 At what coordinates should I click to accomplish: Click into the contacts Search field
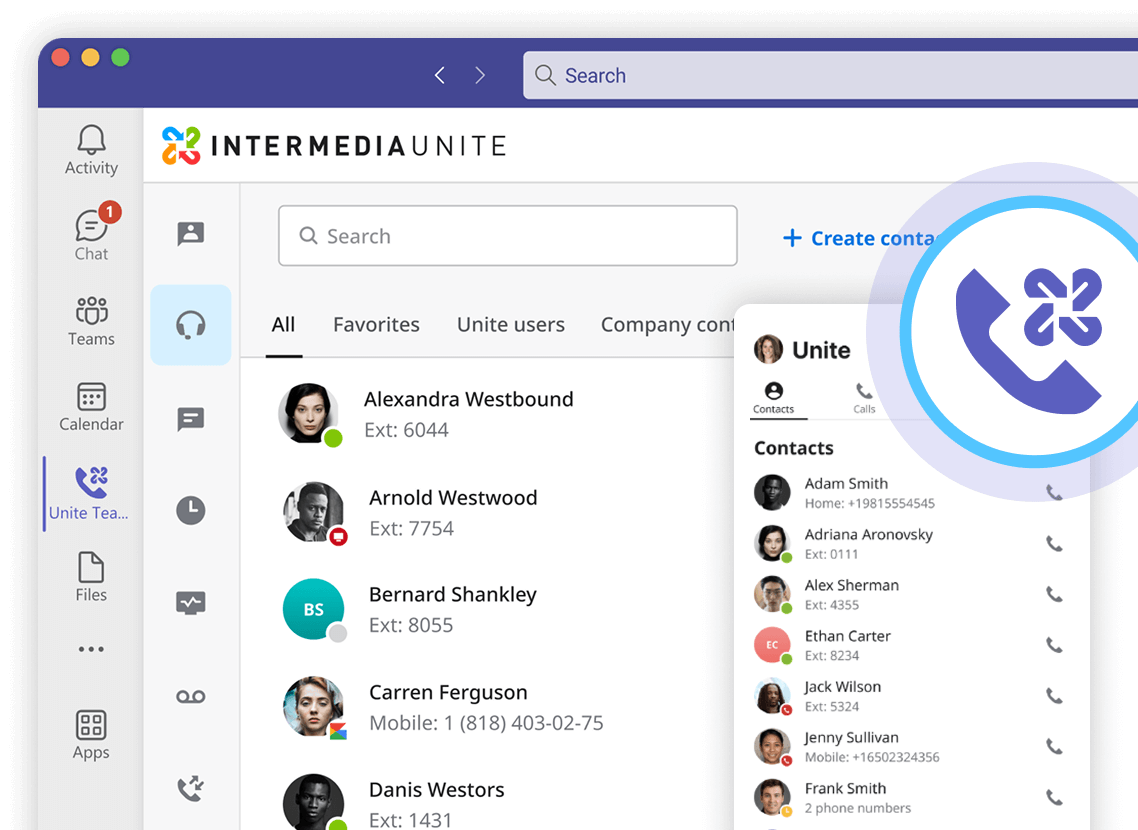point(507,236)
